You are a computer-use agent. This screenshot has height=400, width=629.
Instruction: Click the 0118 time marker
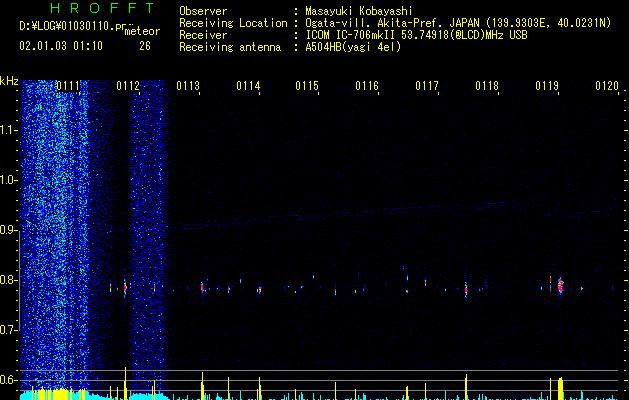(487, 86)
